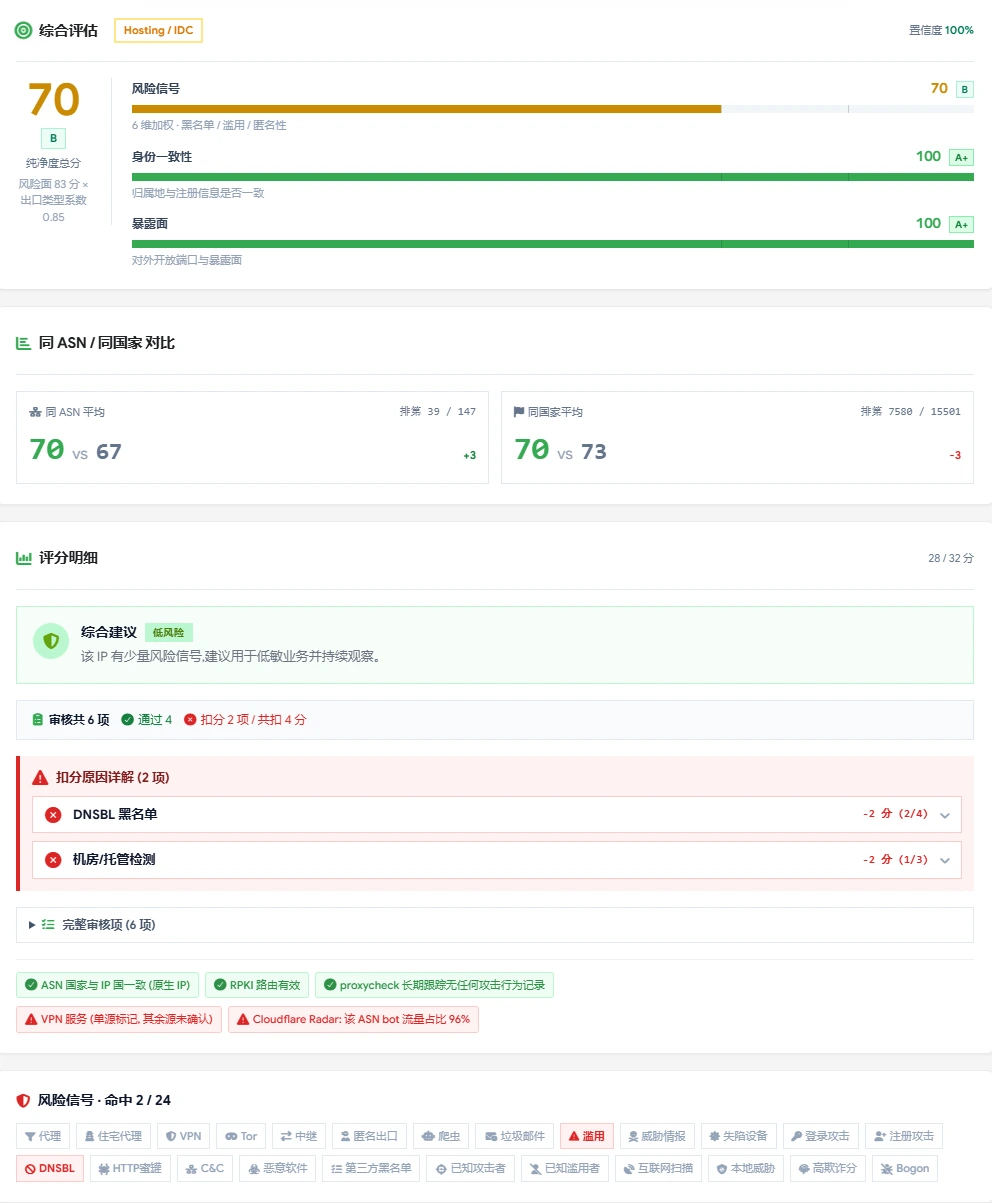This screenshot has width=992, height=1203.
Task: Toggle the Tor risk signal tag
Action: (241, 1136)
